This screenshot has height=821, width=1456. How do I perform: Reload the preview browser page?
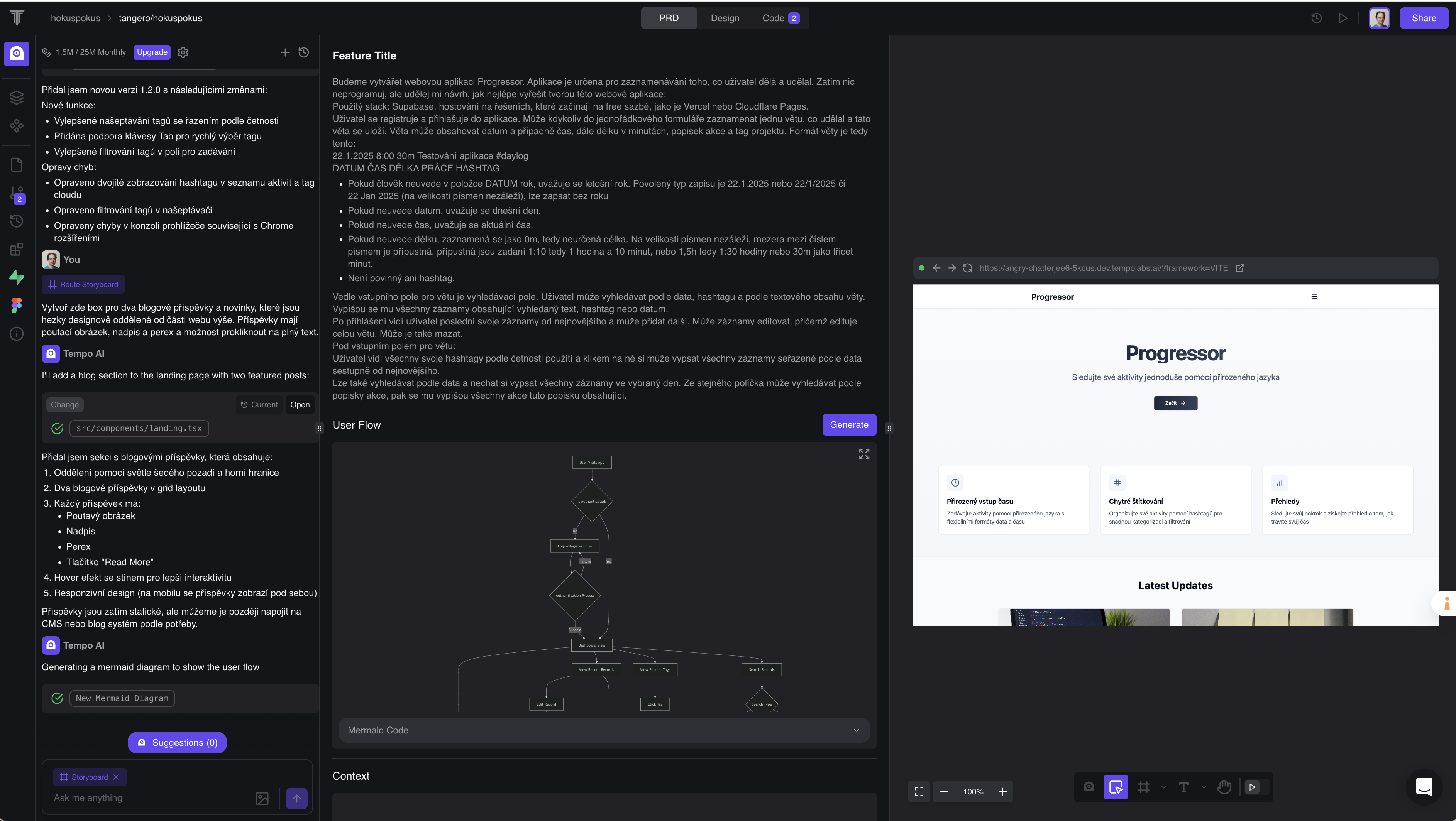click(967, 268)
